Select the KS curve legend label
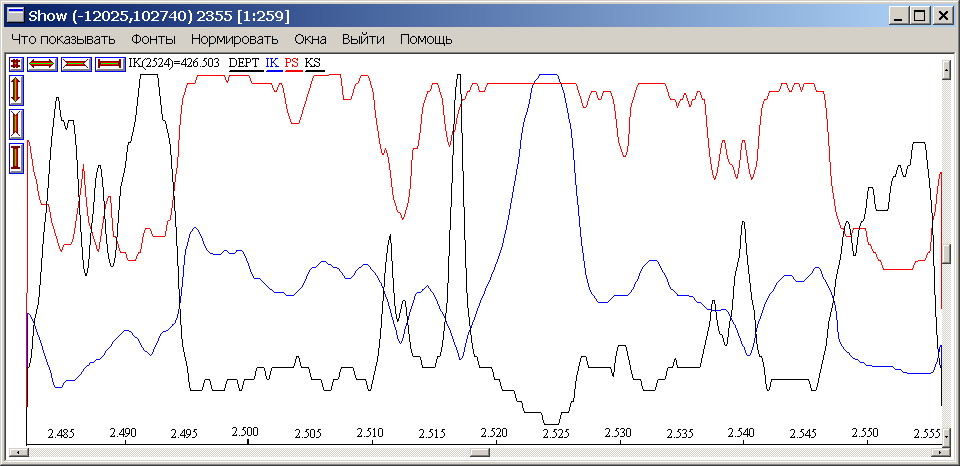 (312, 63)
